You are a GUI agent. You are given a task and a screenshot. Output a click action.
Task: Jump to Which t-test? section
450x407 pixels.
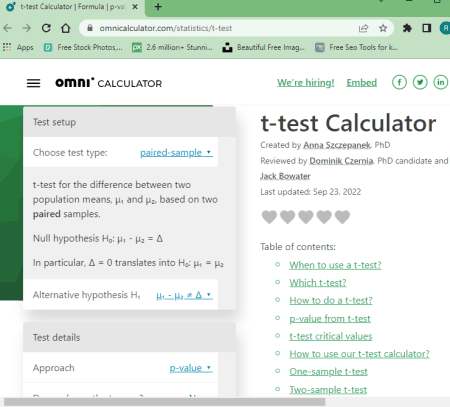click(x=318, y=283)
